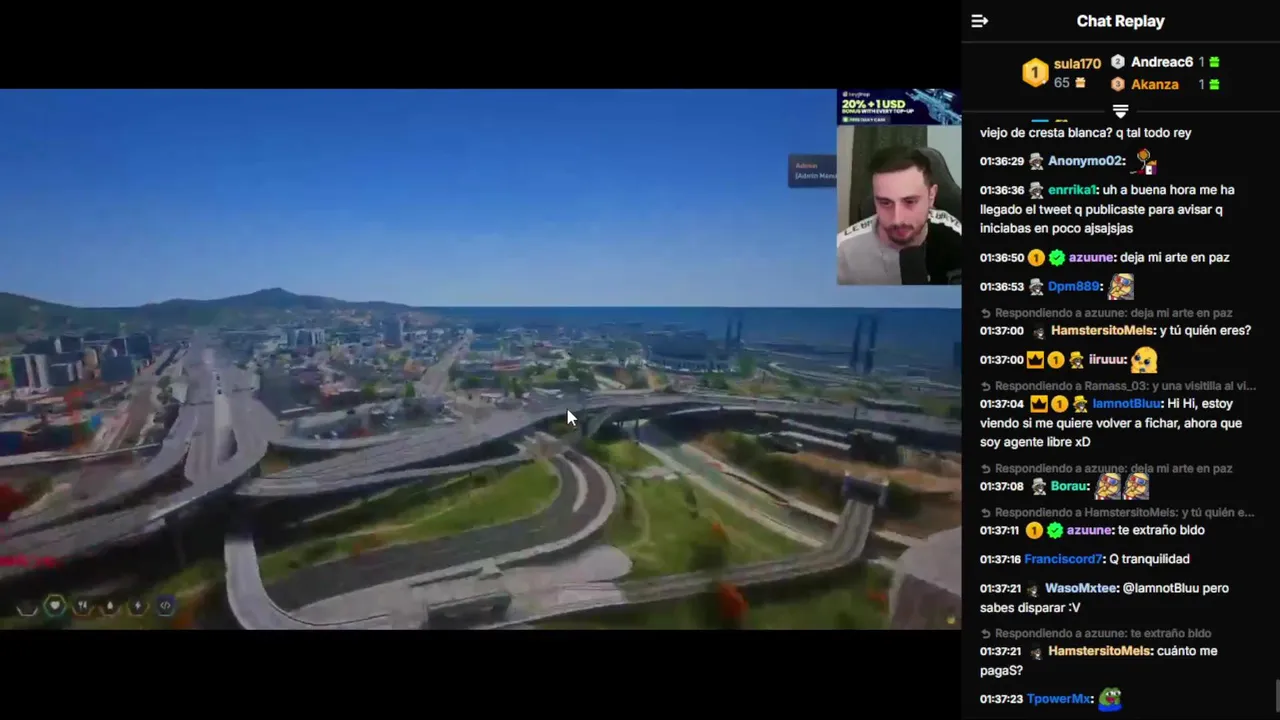Click the Chat Replay header title
The image size is (1280, 720).
1120,21
